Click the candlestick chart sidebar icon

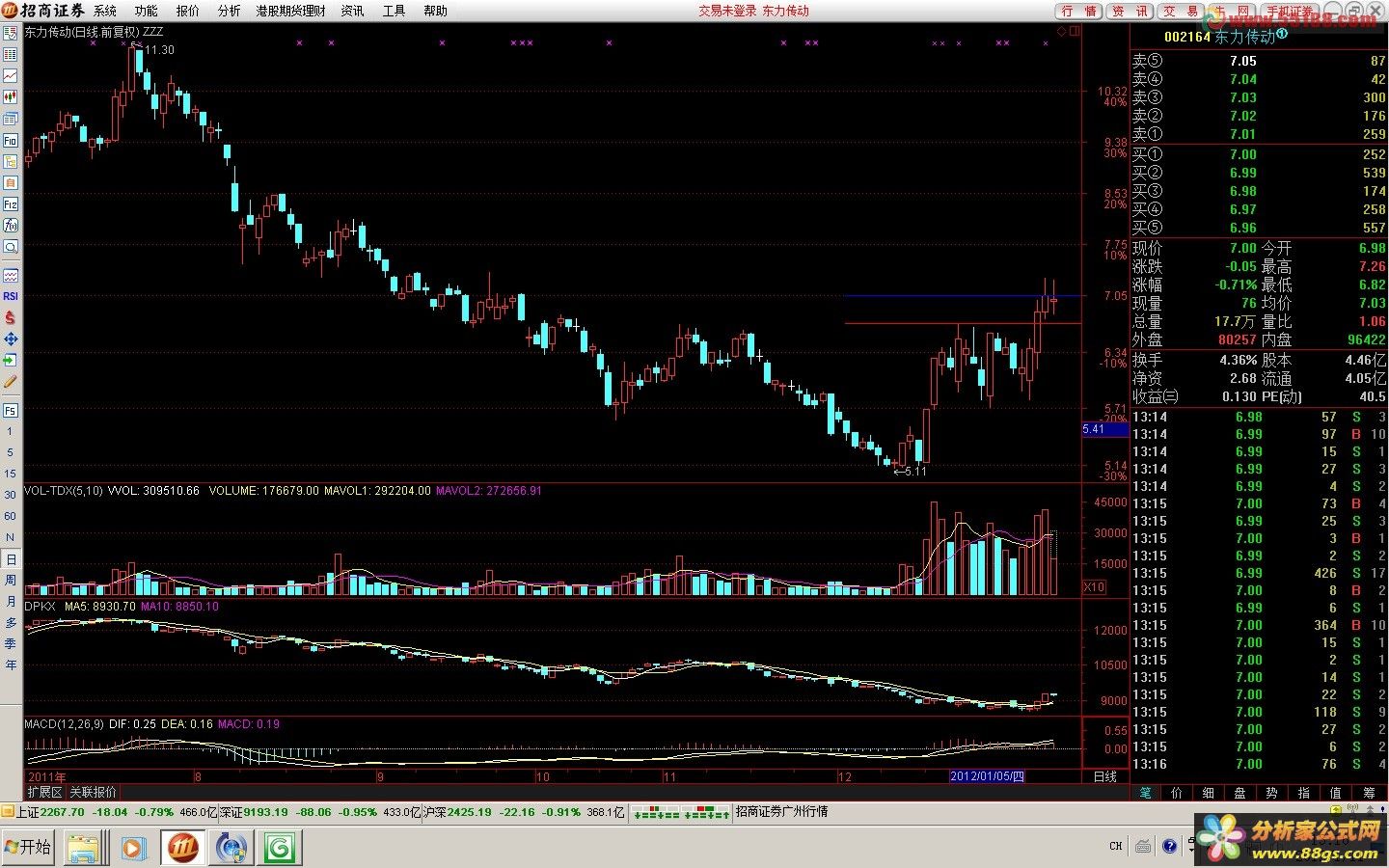(11, 96)
